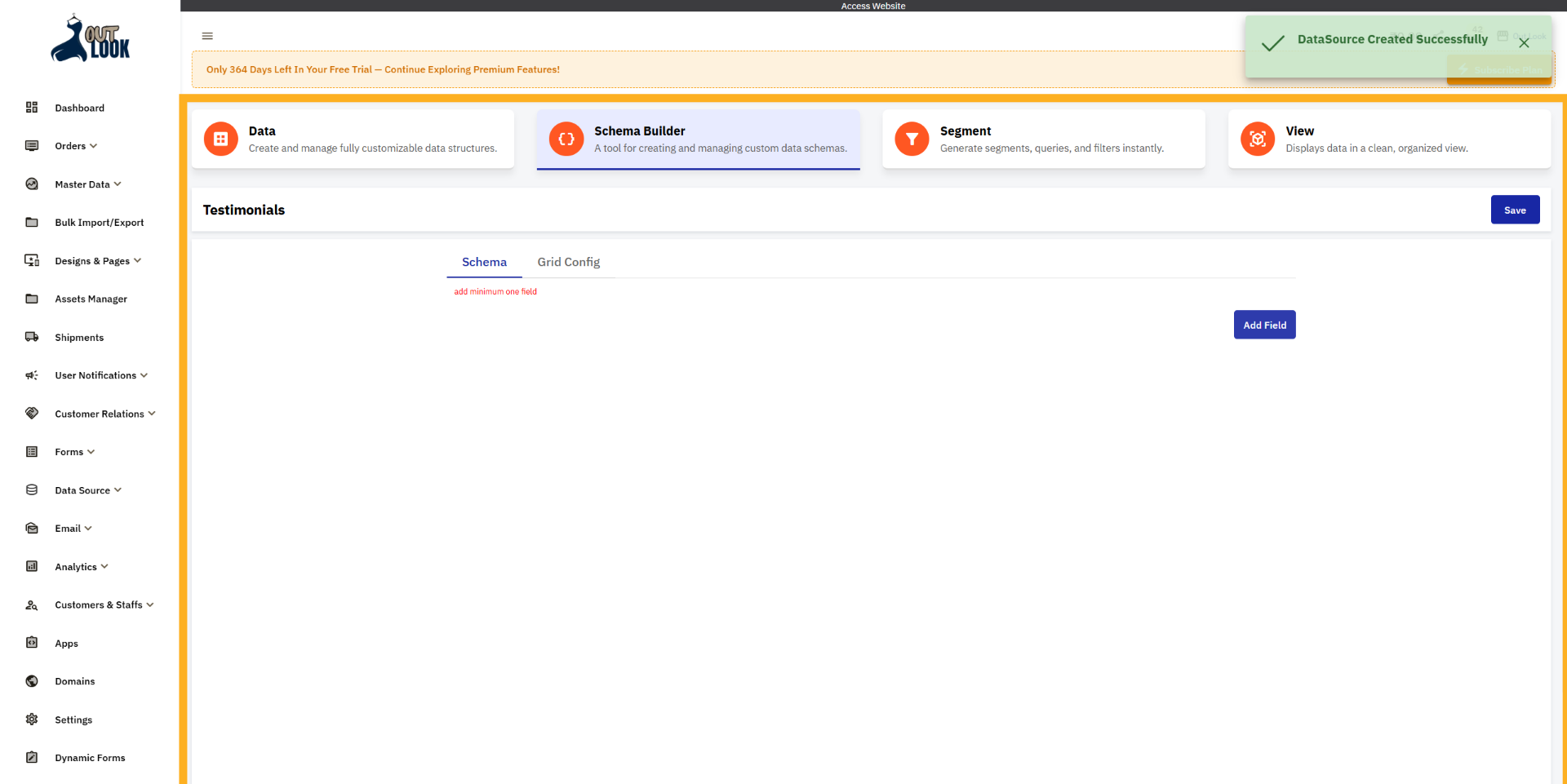1567x784 pixels.
Task: Open the Segment tool card
Action: (x=1044, y=139)
